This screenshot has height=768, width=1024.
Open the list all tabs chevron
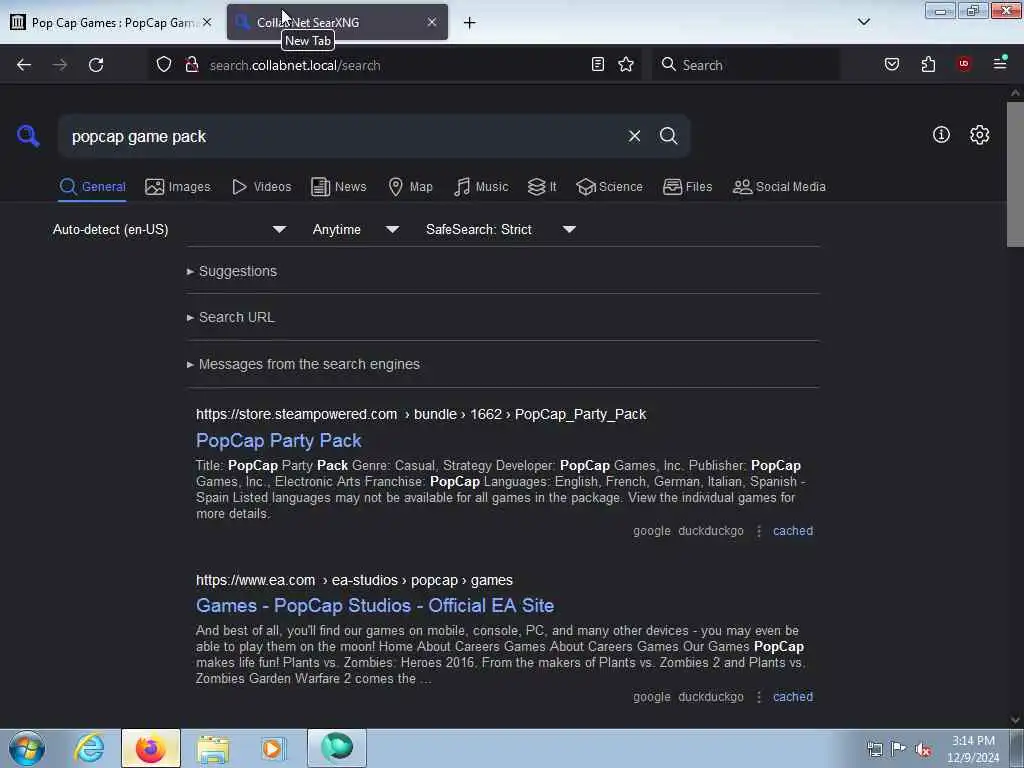click(x=863, y=22)
